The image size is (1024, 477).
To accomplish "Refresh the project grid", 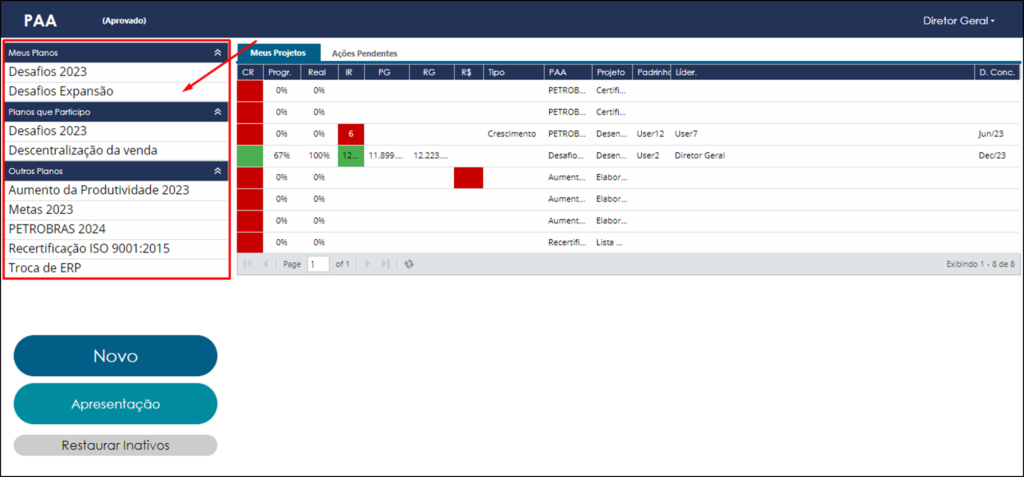I will [409, 264].
